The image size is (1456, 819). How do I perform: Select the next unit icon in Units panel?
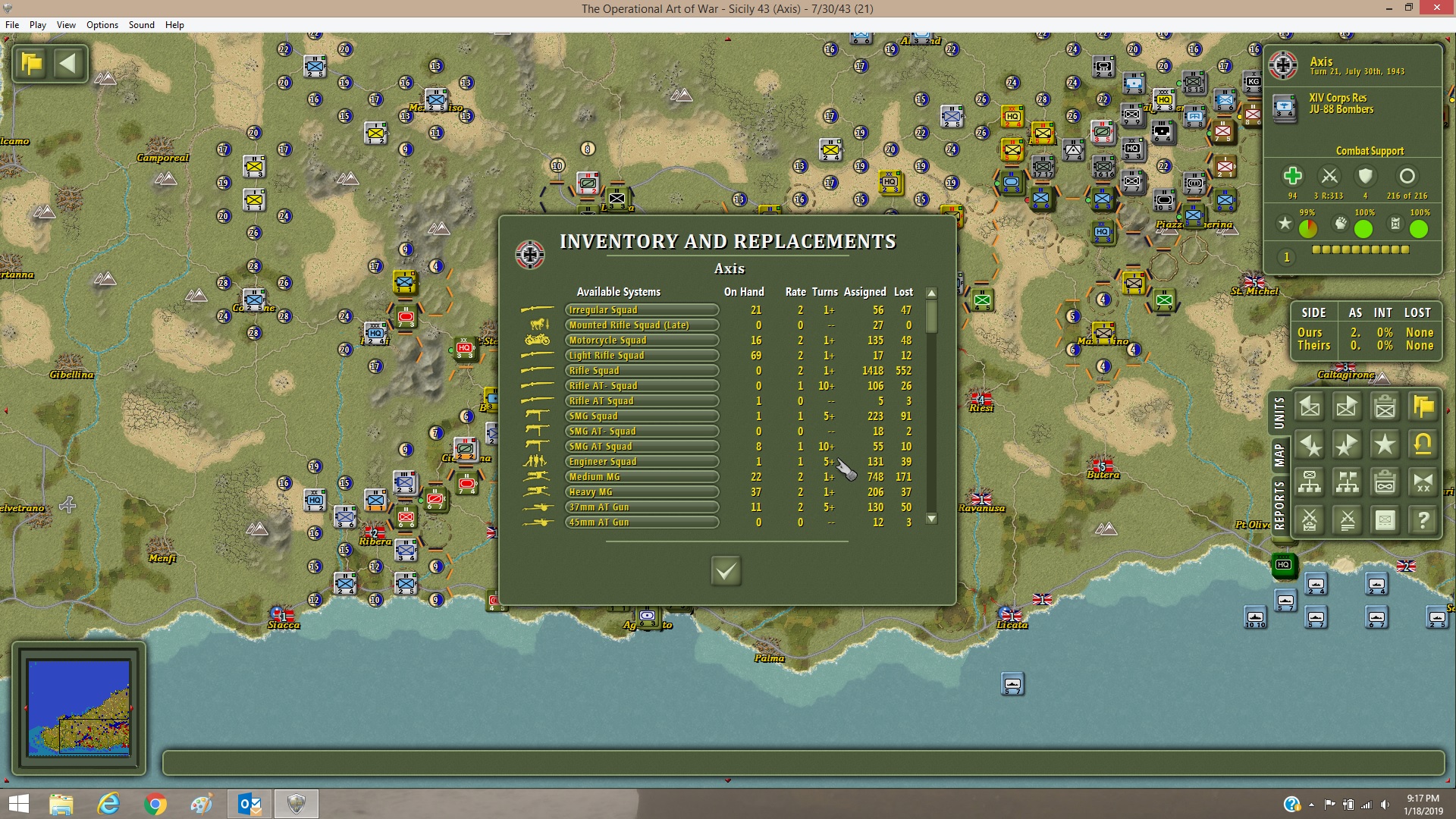coord(1348,407)
